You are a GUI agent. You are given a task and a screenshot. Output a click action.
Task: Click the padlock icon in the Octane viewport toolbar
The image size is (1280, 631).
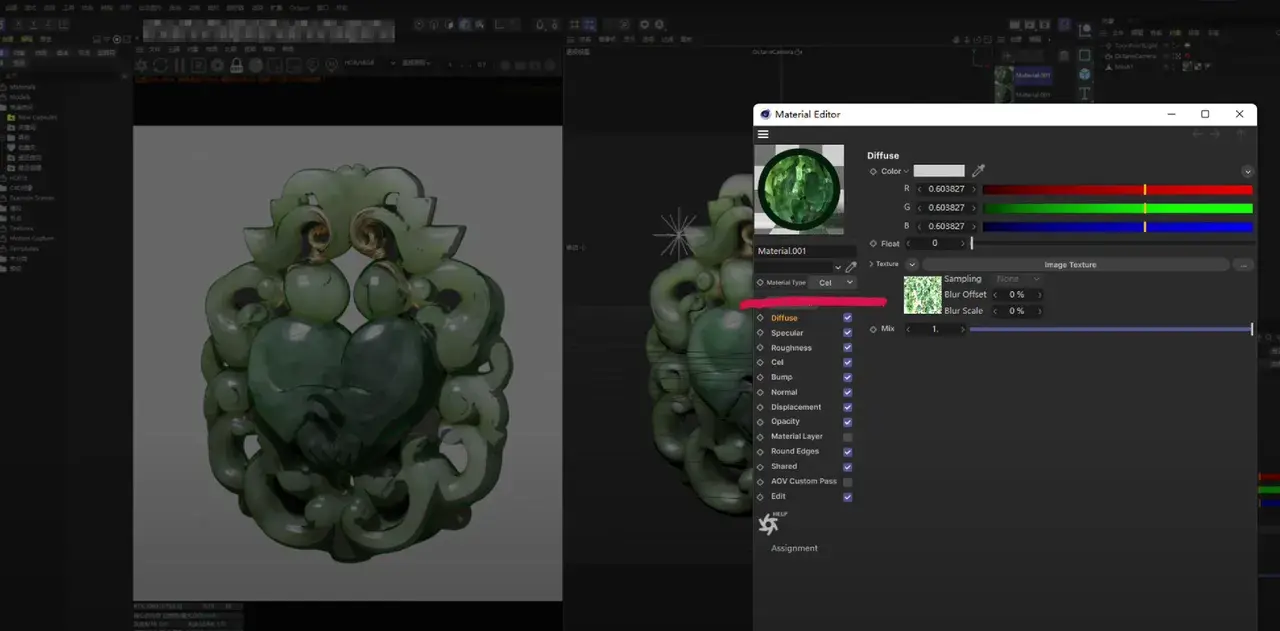coord(237,66)
